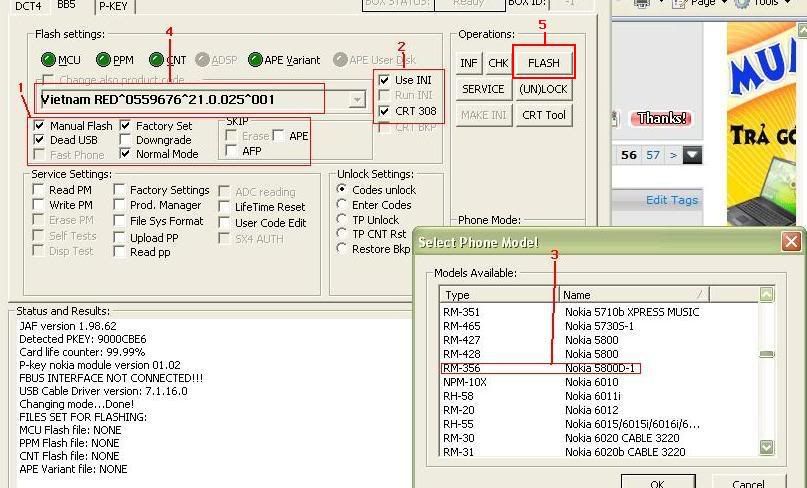This screenshot has width=807, height=488.
Task: Select the Enter Codes radio button
Action: click(x=341, y=204)
